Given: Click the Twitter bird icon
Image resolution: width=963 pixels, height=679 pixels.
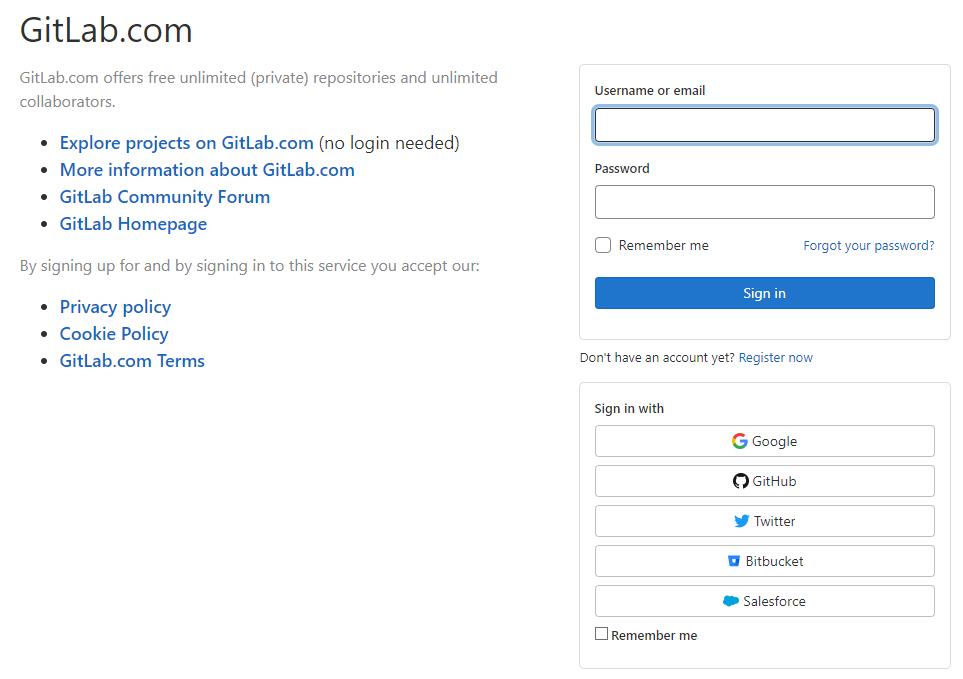Looking at the screenshot, I should 741,521.
